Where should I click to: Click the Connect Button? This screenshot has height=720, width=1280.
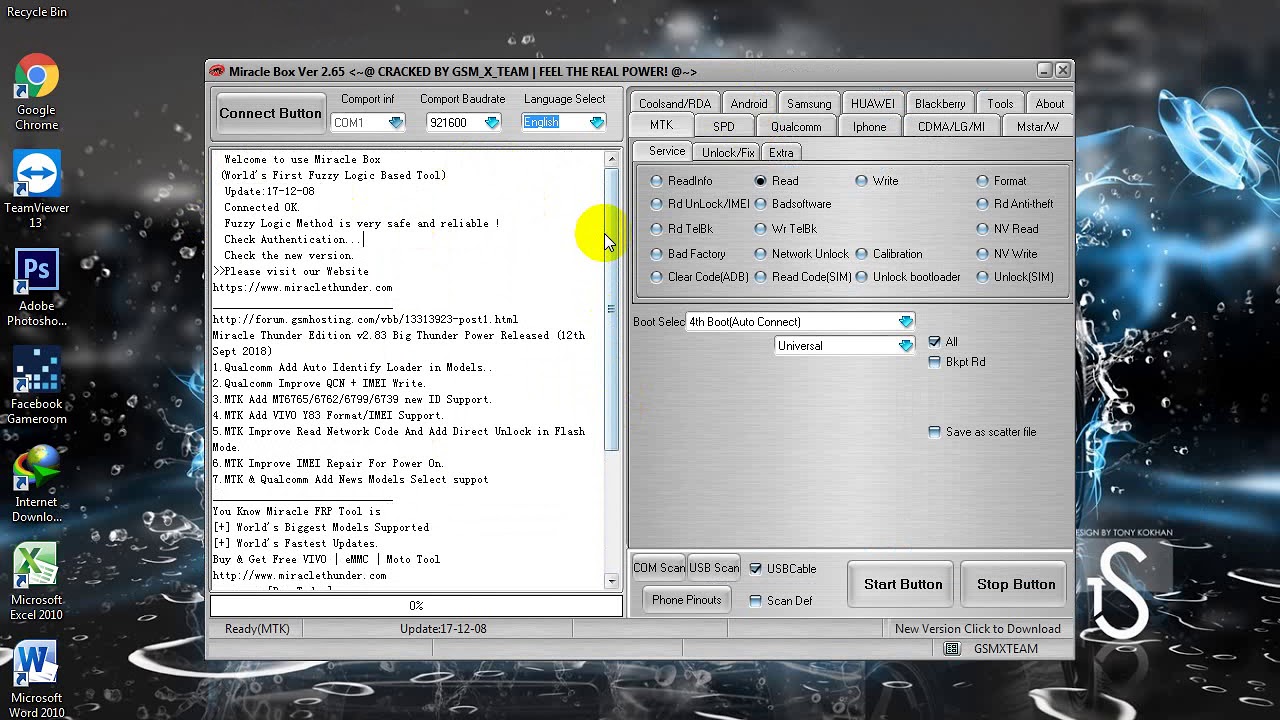270,113
